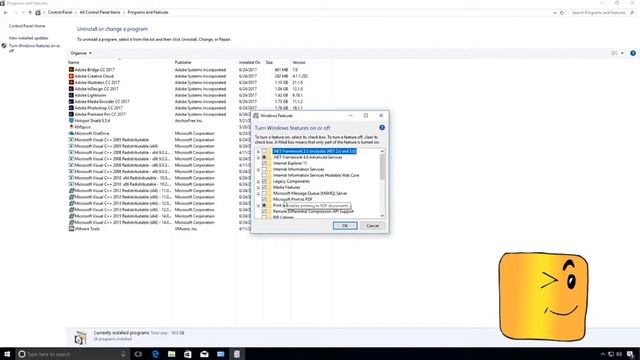Select the Hotspot Shield program icon
Viewport: 640px width, 360px height.
[x=71, y=120]
